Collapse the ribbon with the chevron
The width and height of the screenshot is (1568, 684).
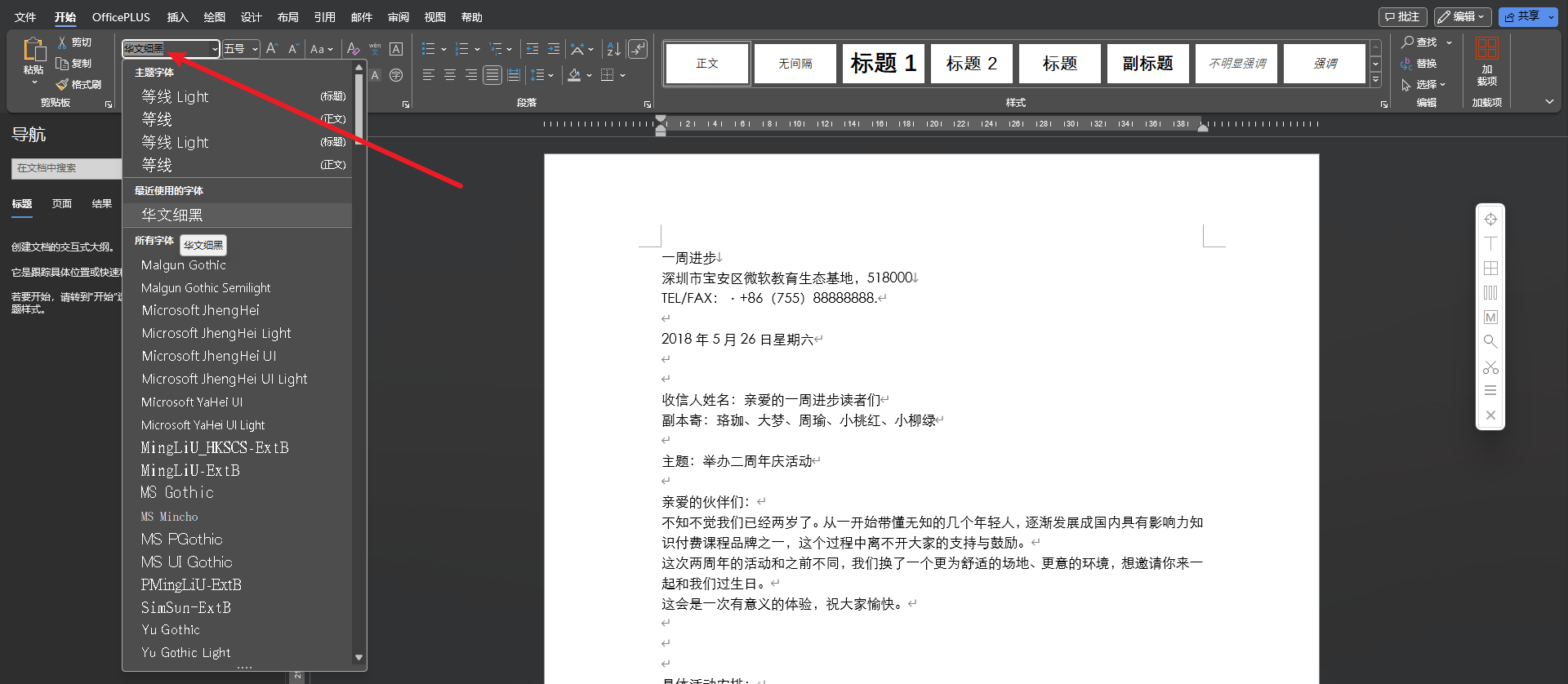pos(1549,102)
